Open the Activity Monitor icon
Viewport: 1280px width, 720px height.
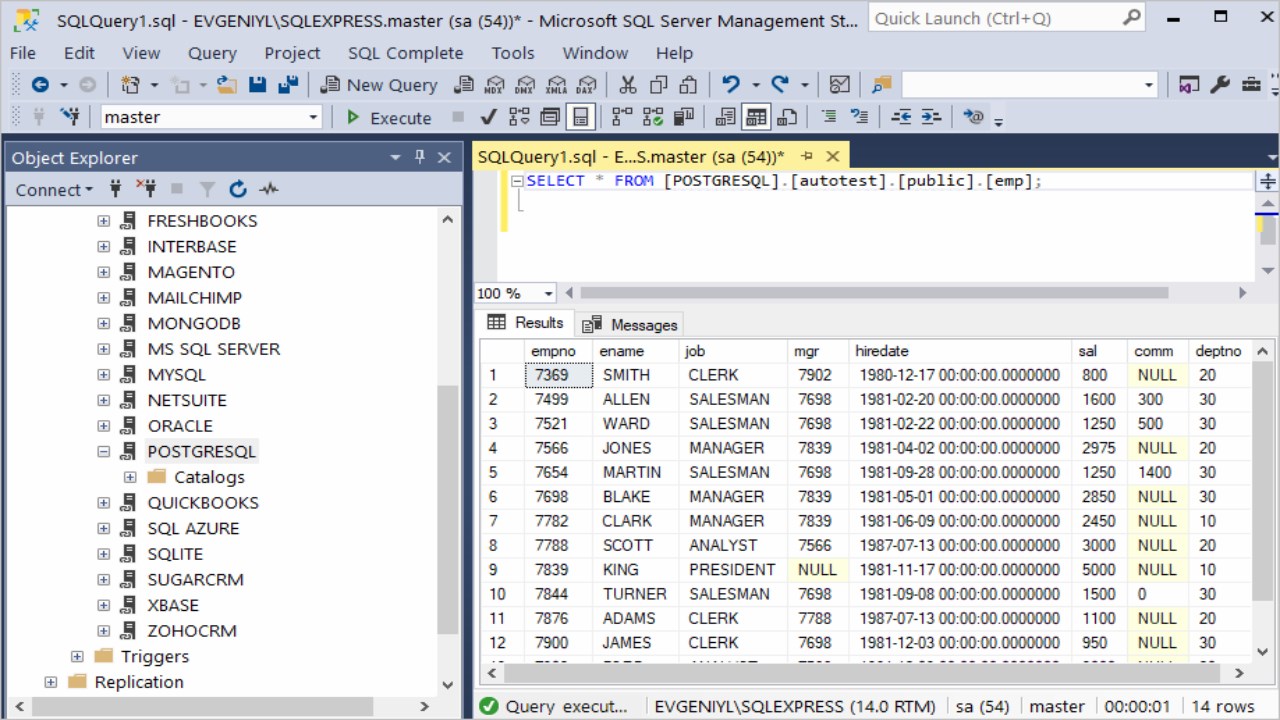click(x=840, y=85)
